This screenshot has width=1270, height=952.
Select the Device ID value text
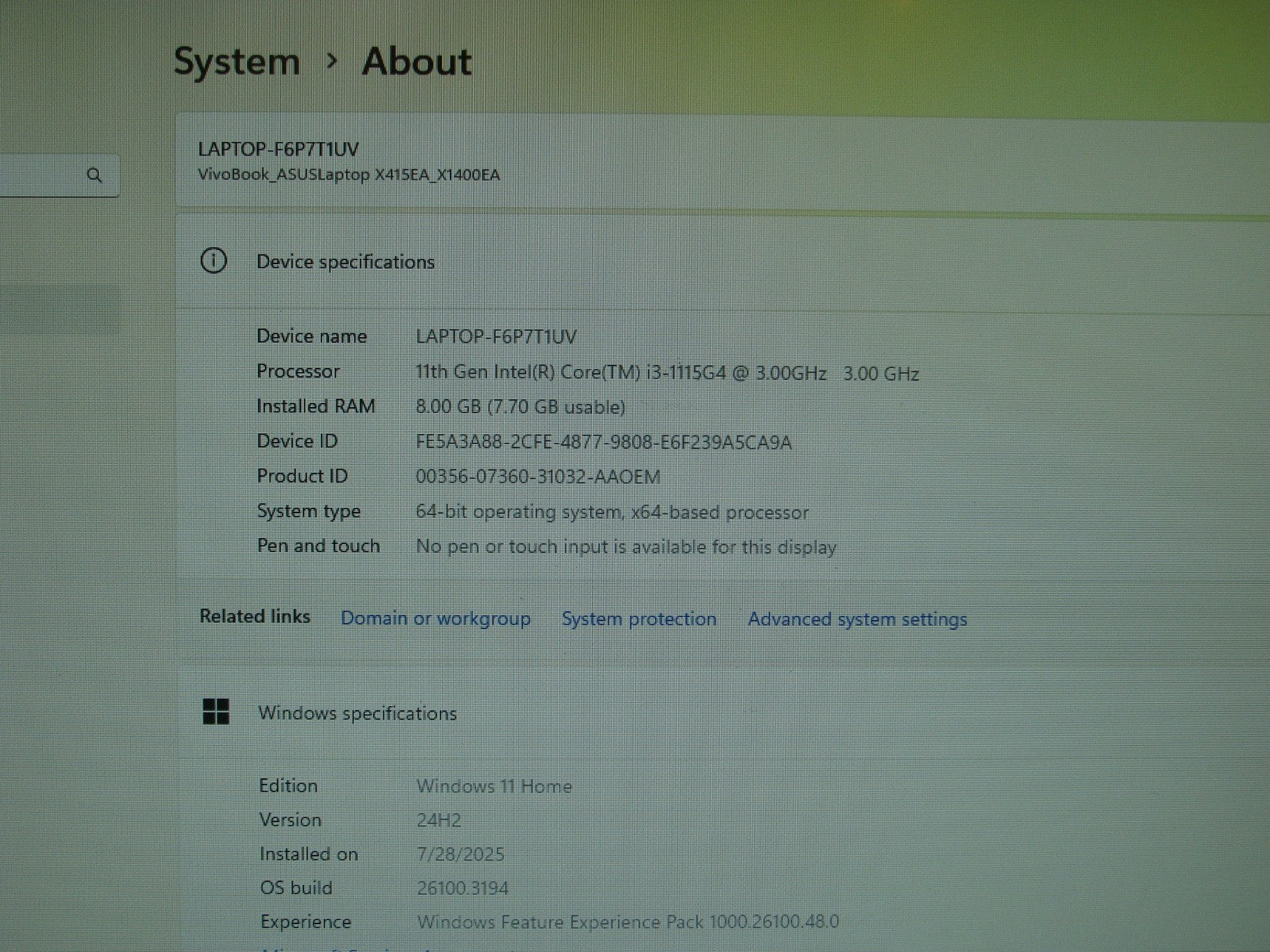(603, 443)
